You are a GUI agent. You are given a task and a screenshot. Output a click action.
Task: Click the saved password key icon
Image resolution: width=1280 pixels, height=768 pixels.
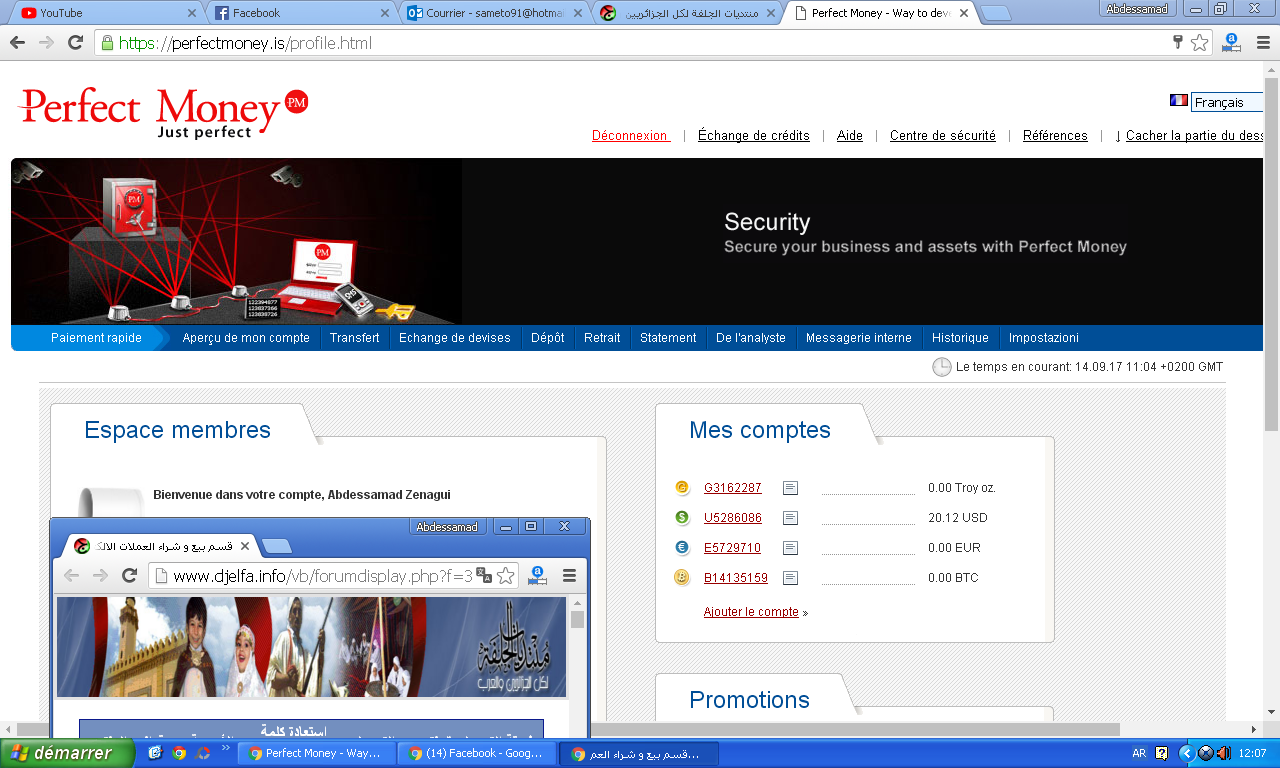tap(1178, 43)
